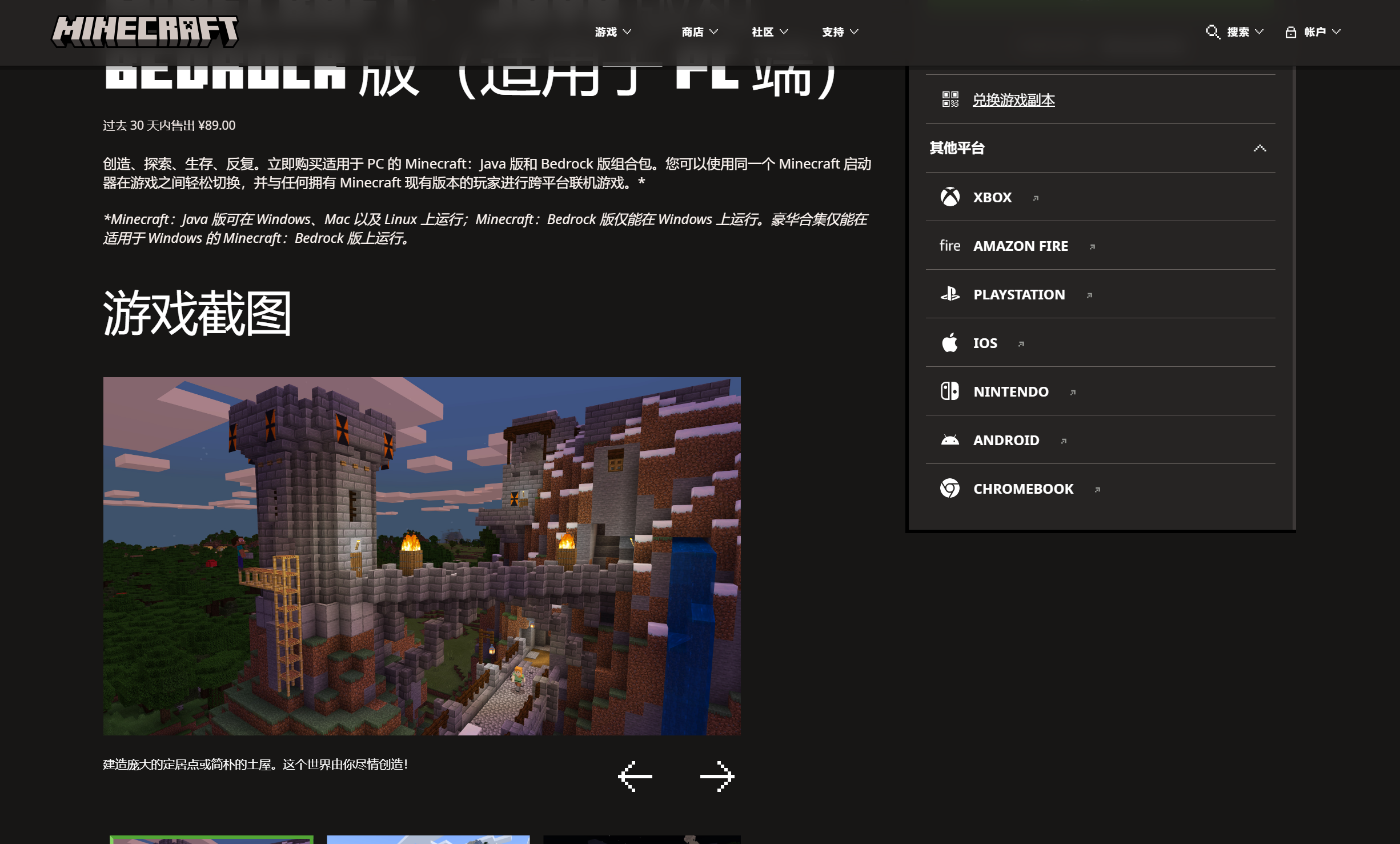Open the AMAZON FIRE platform link

1021,246
